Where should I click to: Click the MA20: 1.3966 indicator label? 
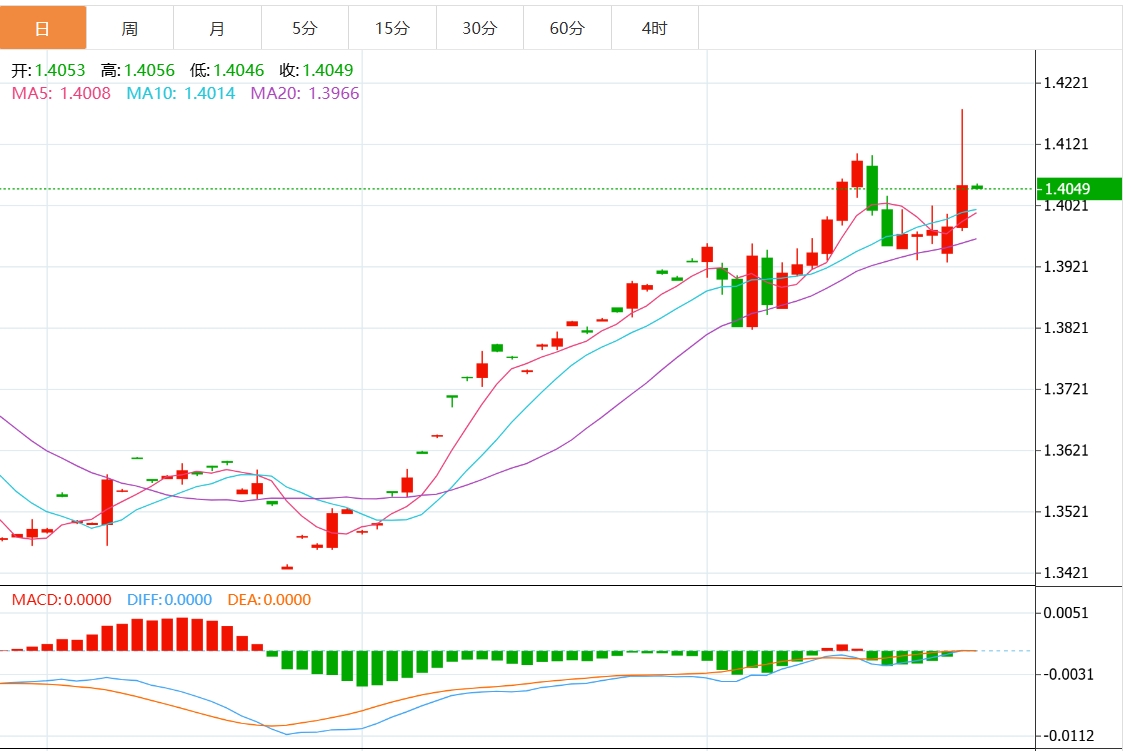pyautogui.click(x=304, y=93)
